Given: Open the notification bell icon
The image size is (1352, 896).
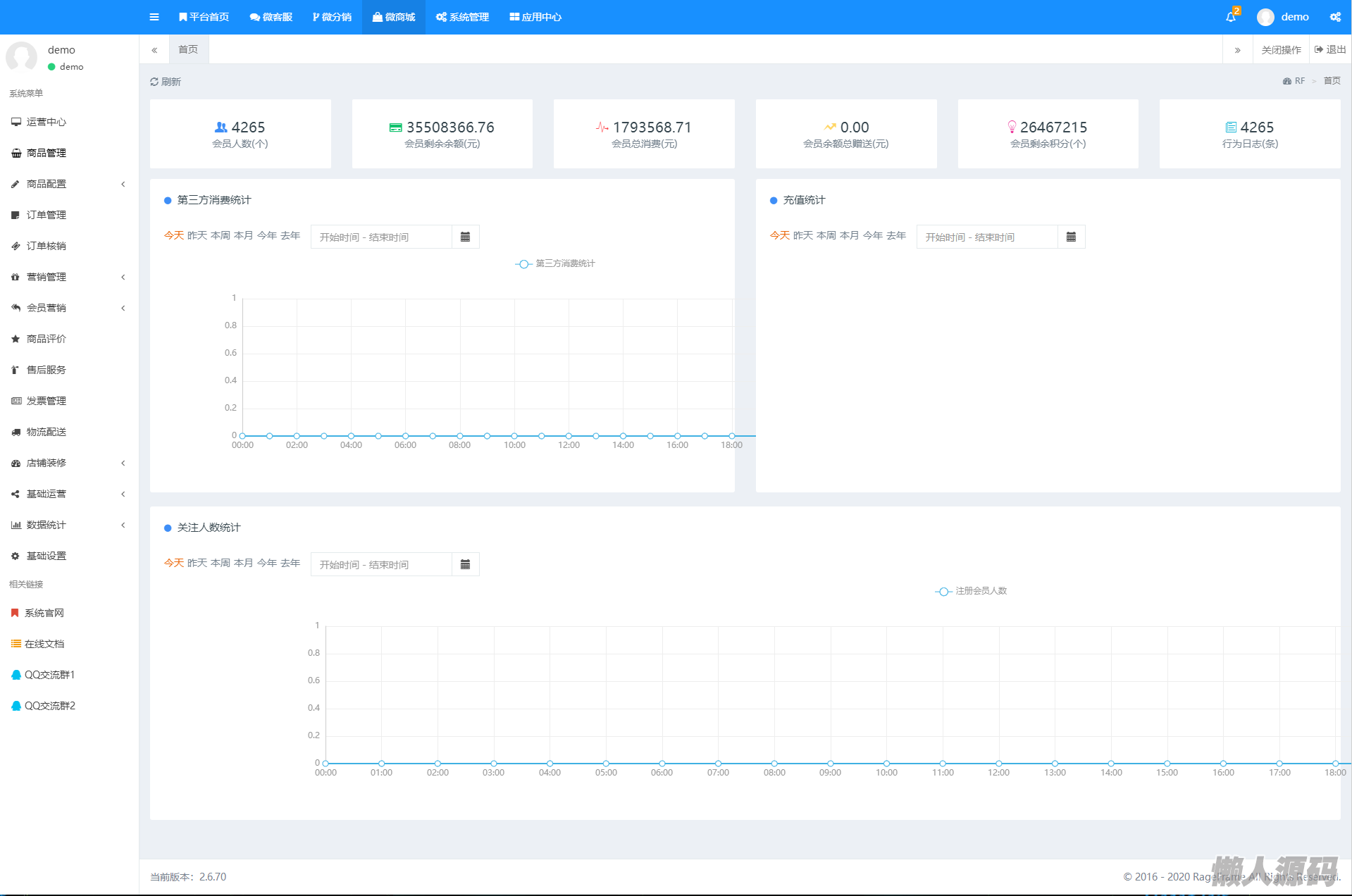Looking at the screenshot, I should click(x=1231, y=17).
